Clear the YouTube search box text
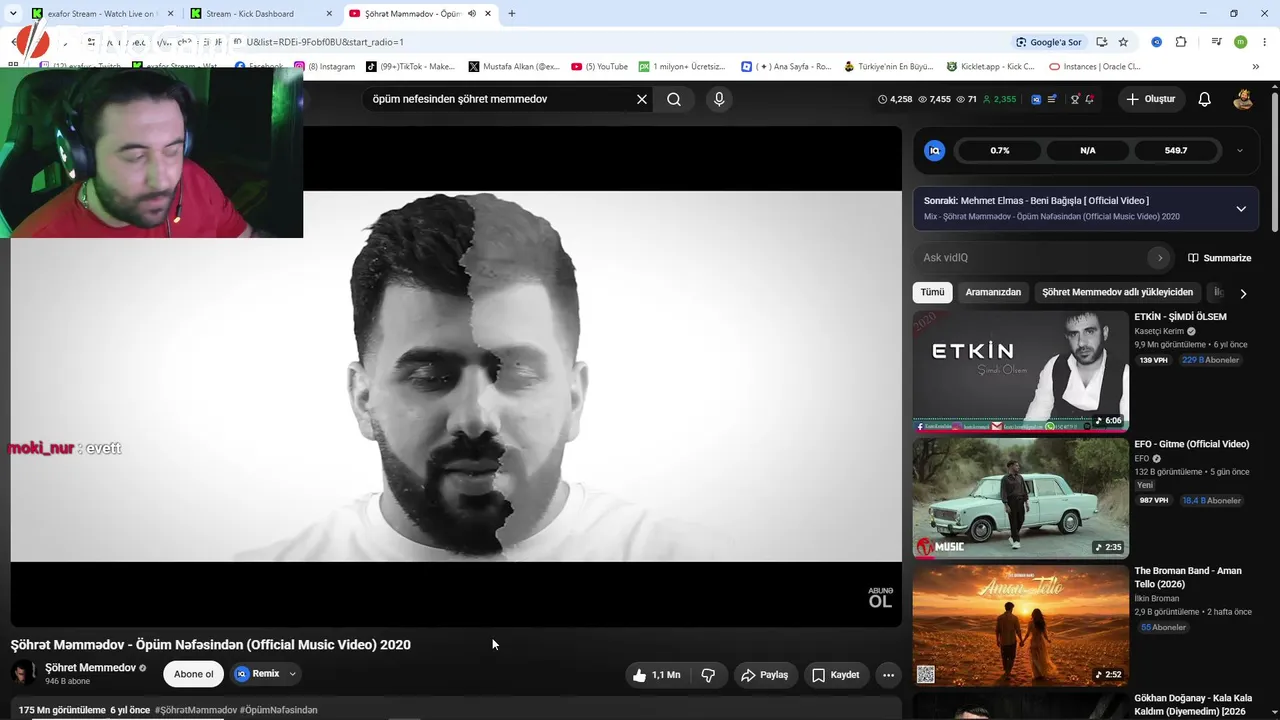1280x720 pixels. click(642, 99)
